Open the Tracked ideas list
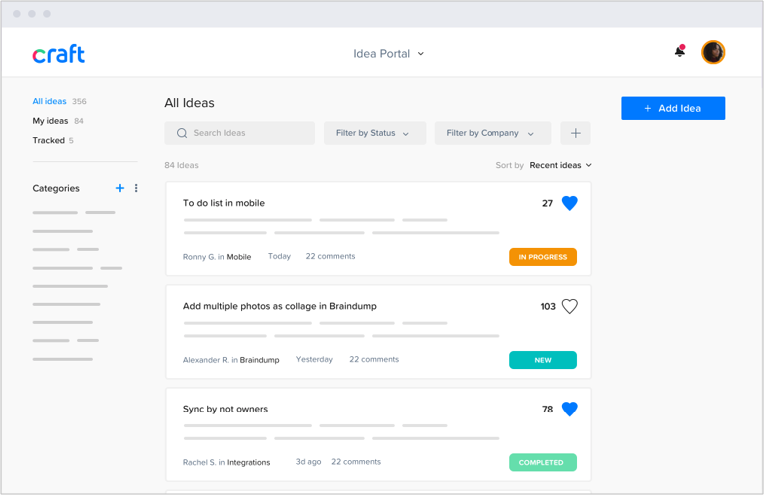The image size is (764, 495). pos(48,141)
